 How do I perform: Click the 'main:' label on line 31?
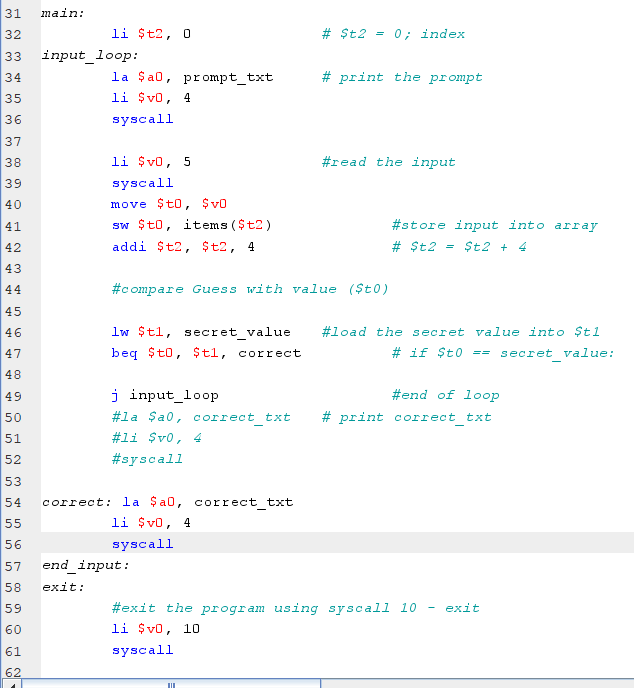coord(63,13)
